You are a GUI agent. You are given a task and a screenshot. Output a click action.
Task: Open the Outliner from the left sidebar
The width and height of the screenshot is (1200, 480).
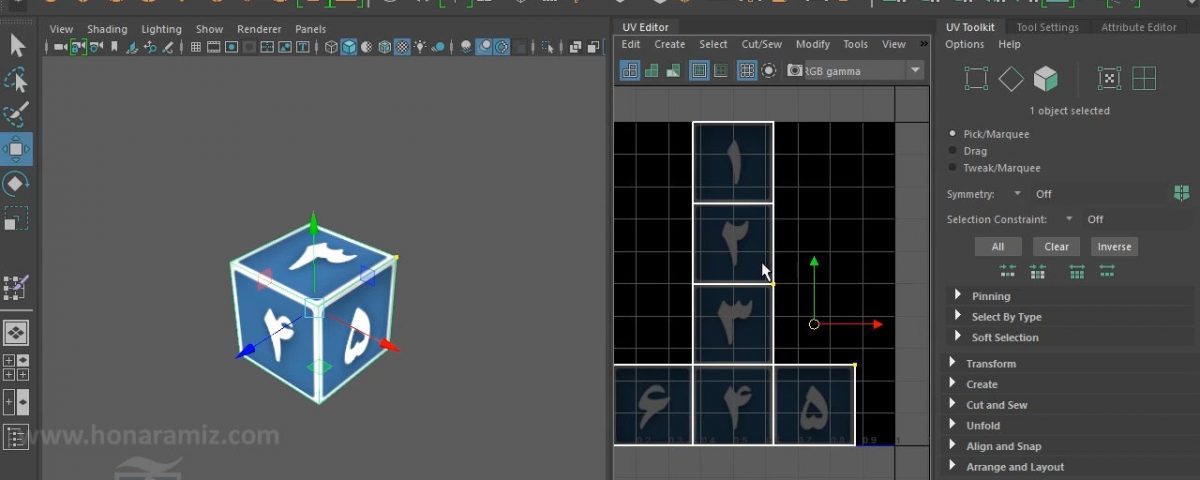[16, 437]
